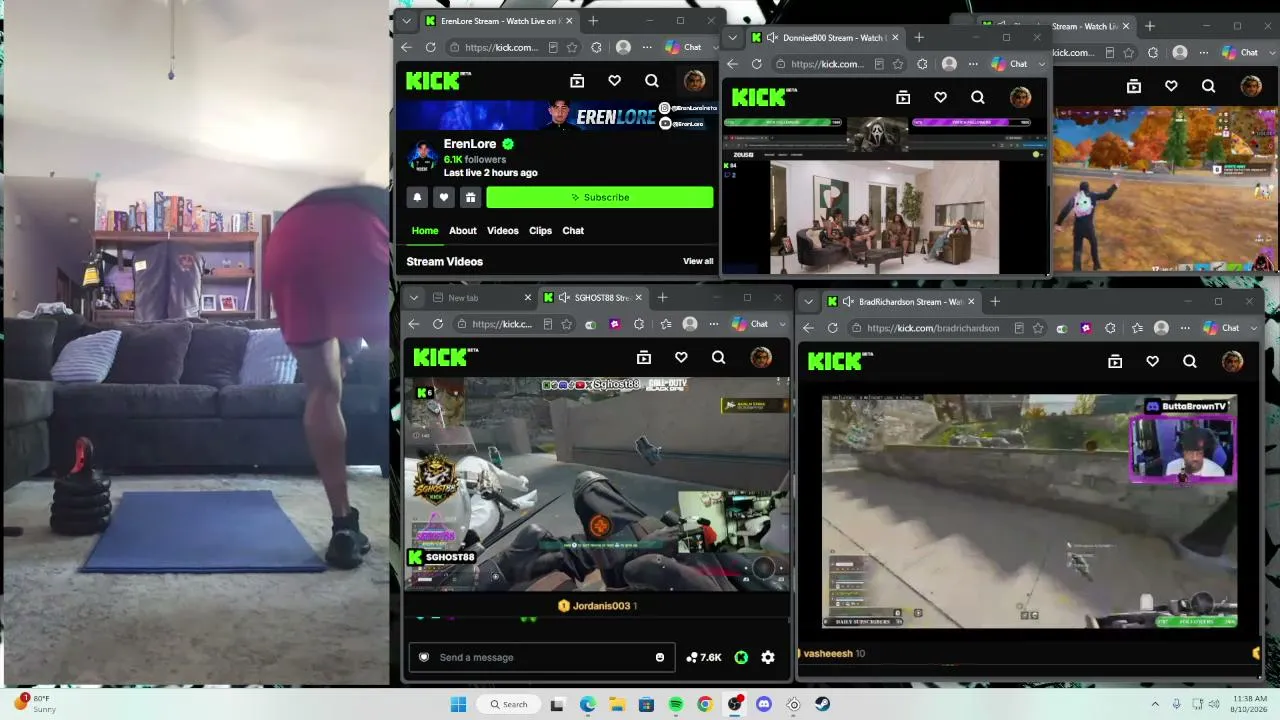Screen dimensions: 1280x720
Task: Expand the tab list chevron in ErenLore window
Action: [406, 21]
